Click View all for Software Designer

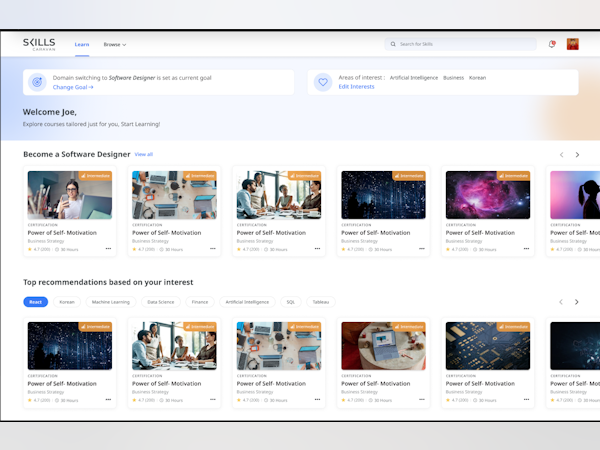[143, 154]
